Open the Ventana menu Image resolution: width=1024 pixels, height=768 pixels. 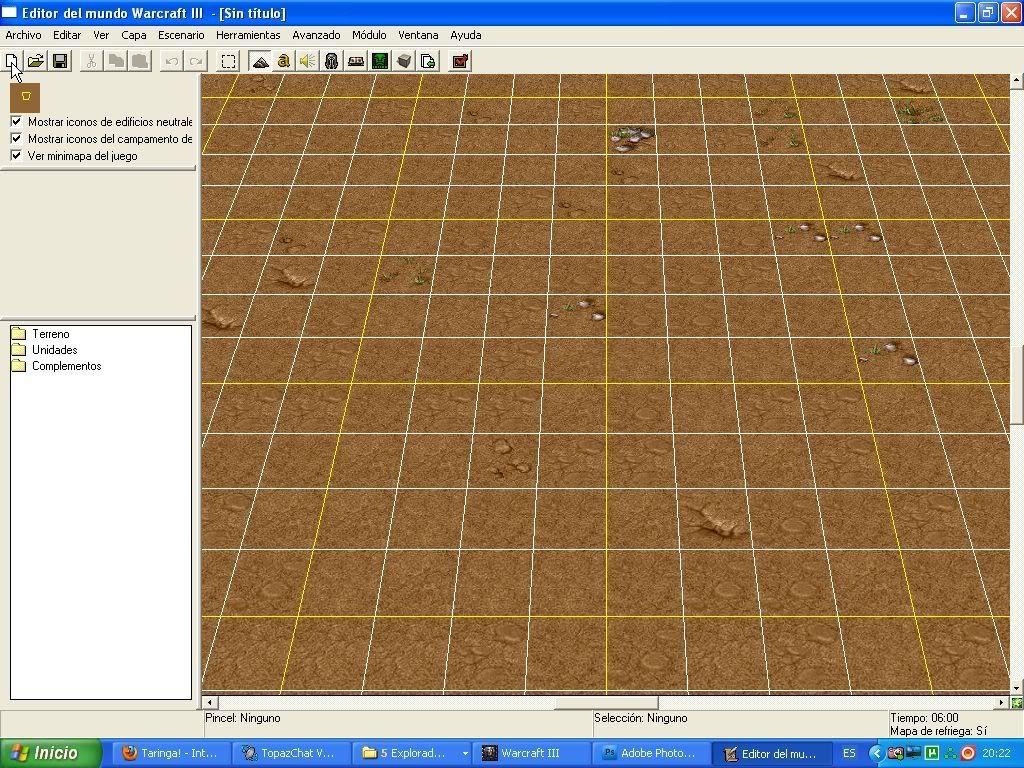(x=418, y=35)
